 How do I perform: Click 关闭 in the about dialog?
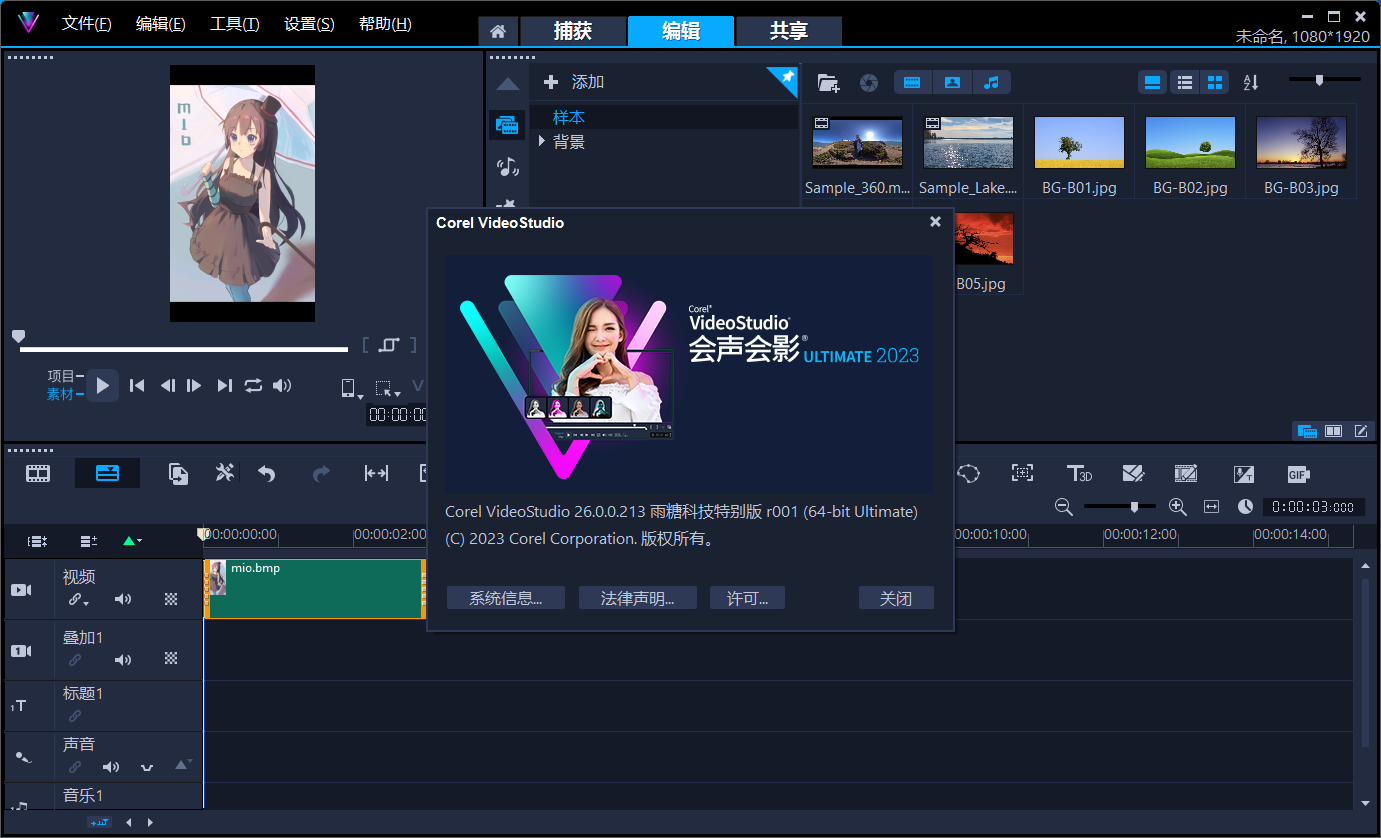[x=896, y=598]
